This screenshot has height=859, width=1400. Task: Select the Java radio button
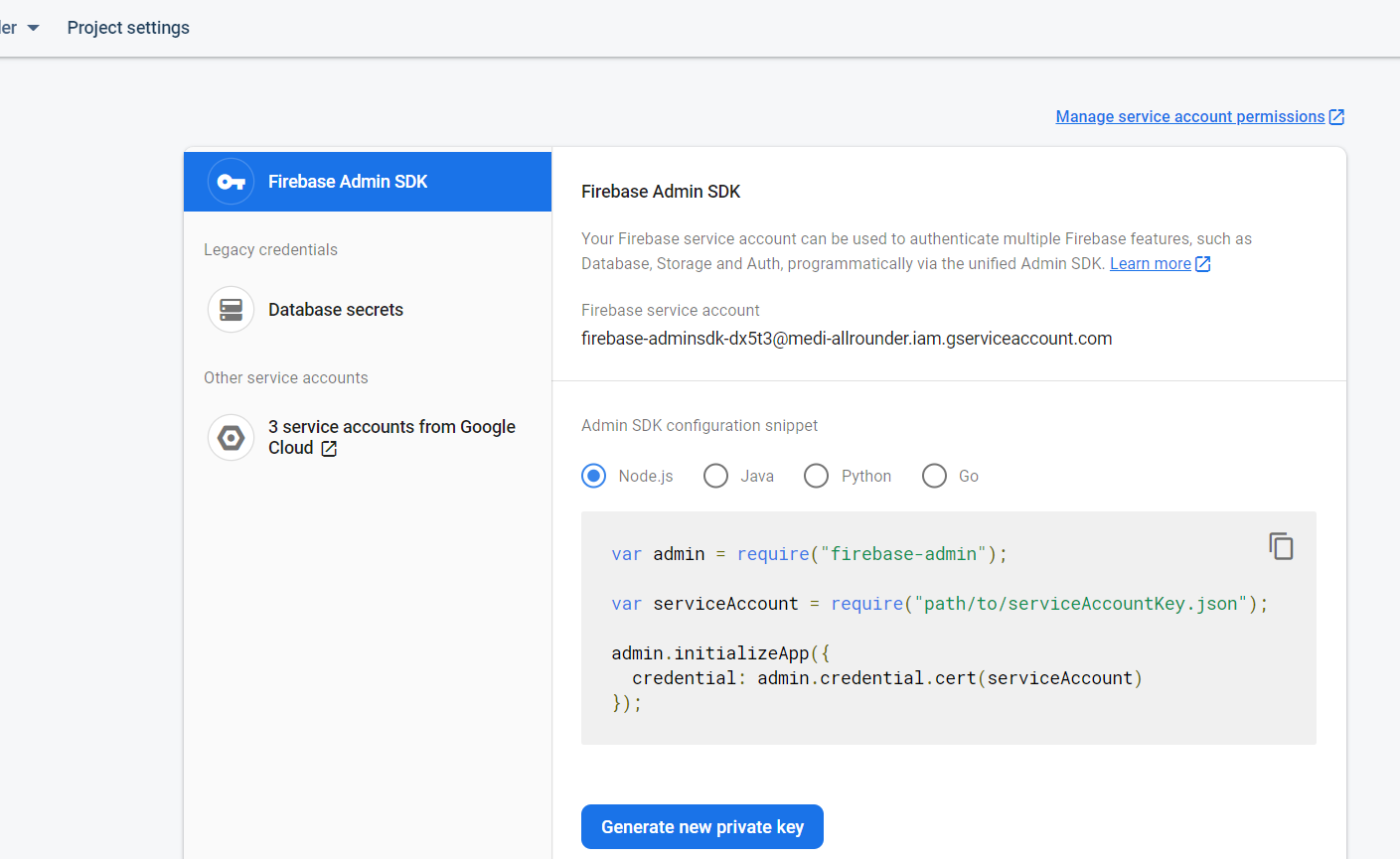715,477
